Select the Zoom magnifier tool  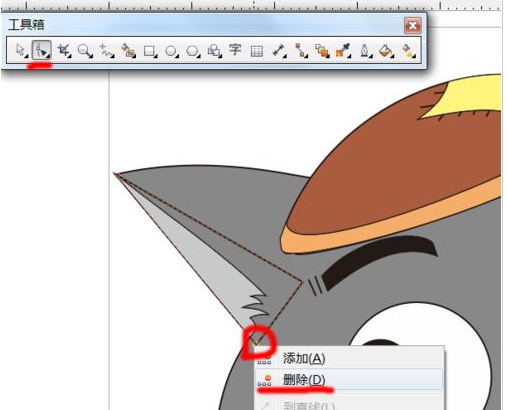coord(85,51)
